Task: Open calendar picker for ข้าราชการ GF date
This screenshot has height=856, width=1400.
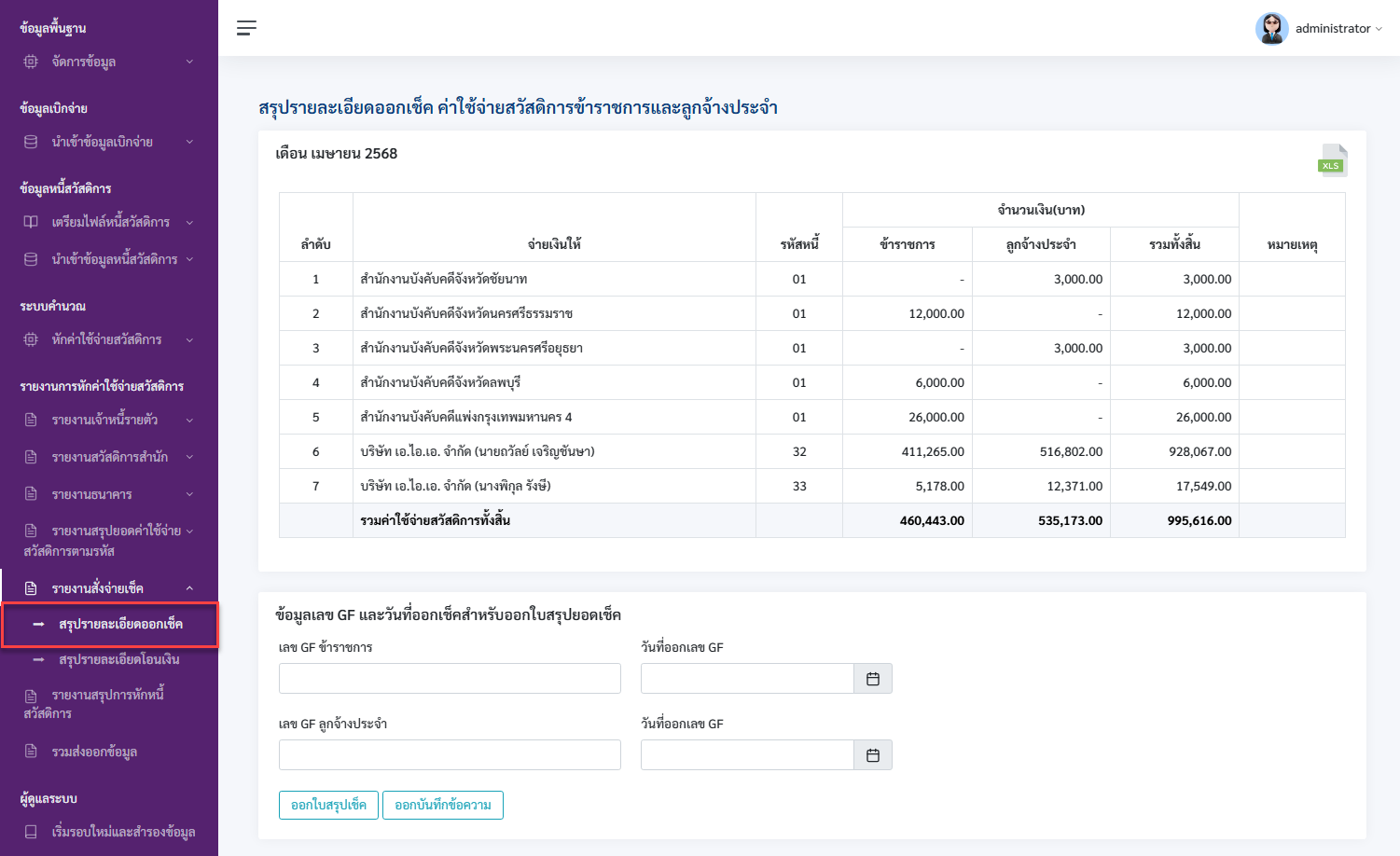Action: coord(873,679)
